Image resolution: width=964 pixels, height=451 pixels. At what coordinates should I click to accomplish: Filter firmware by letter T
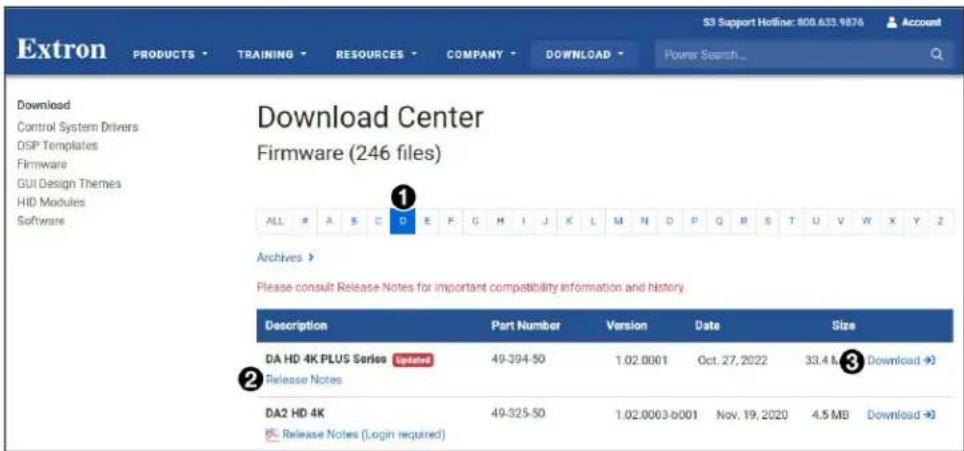791,222
